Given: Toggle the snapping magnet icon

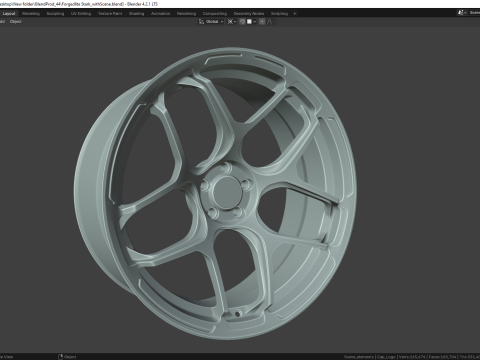Looking at the screenshot, I should click(242, 22).
